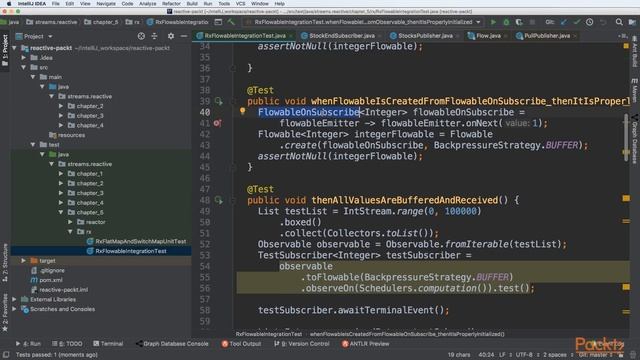Click the Apple menu icon
Viewport: 640px width, 360px height.
pyautogui.click(x=9, y=4)
